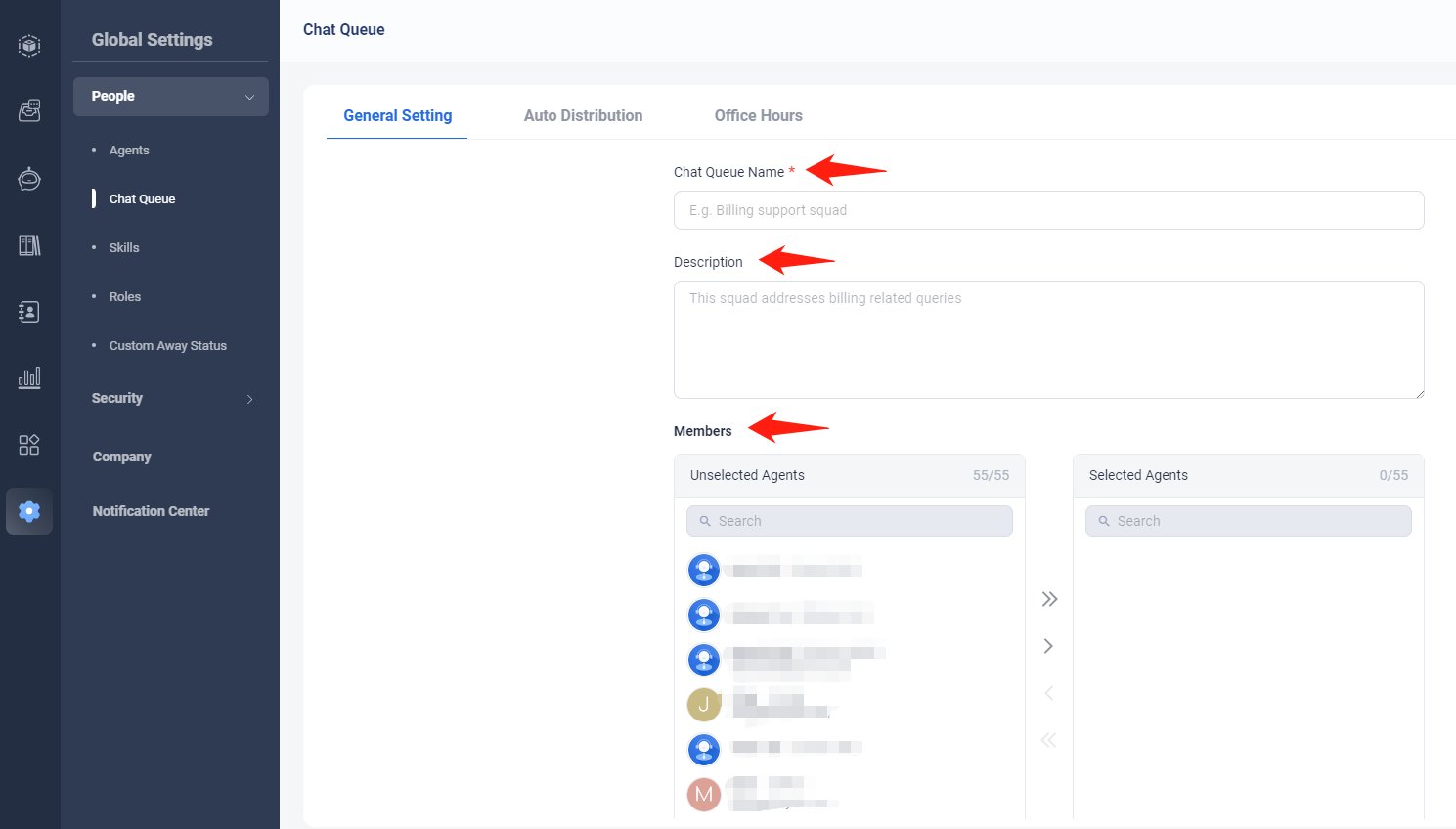
Task: Select the agent with J avatar
Action: coord(704,705)
